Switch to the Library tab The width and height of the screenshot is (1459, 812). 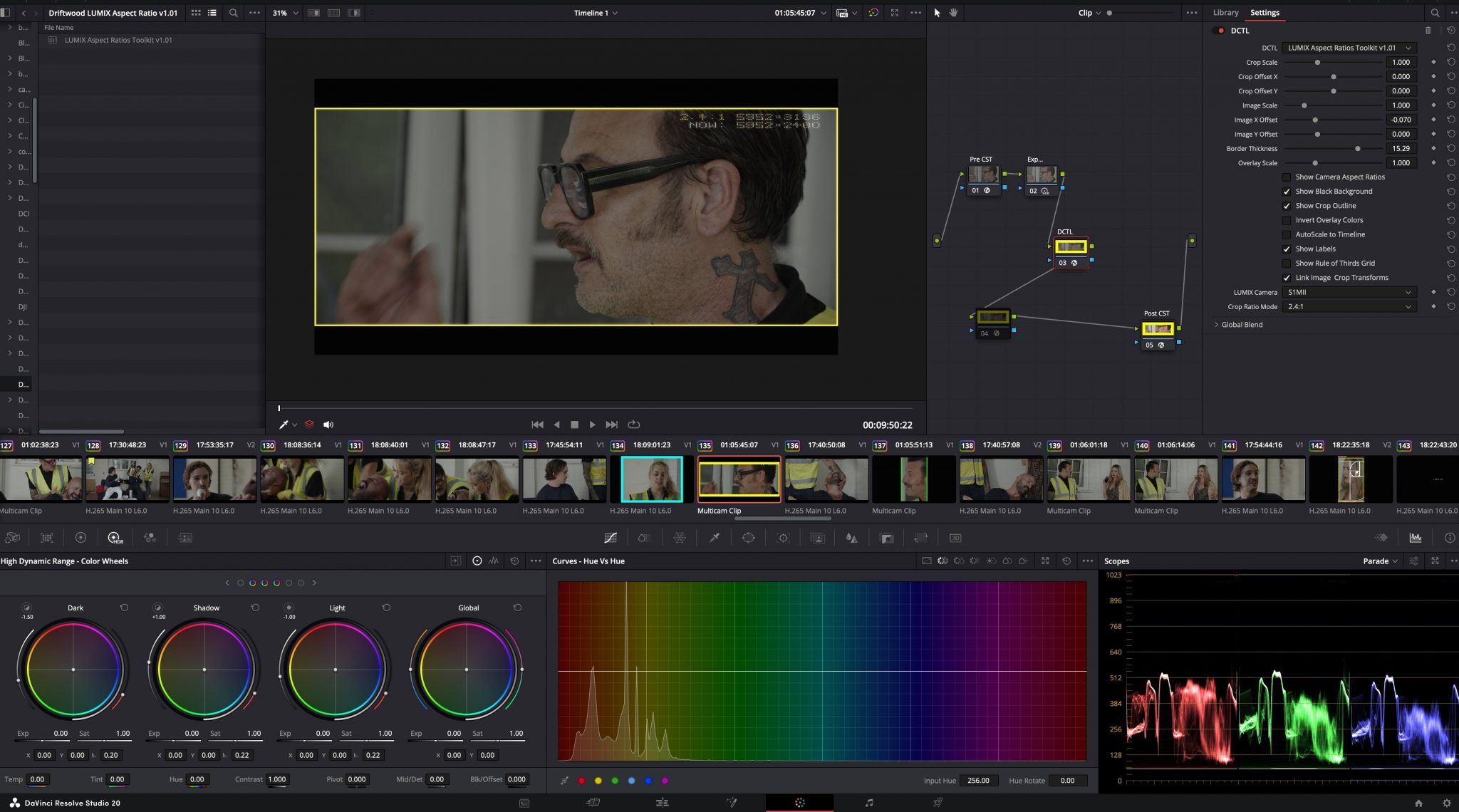[1225, 12]
